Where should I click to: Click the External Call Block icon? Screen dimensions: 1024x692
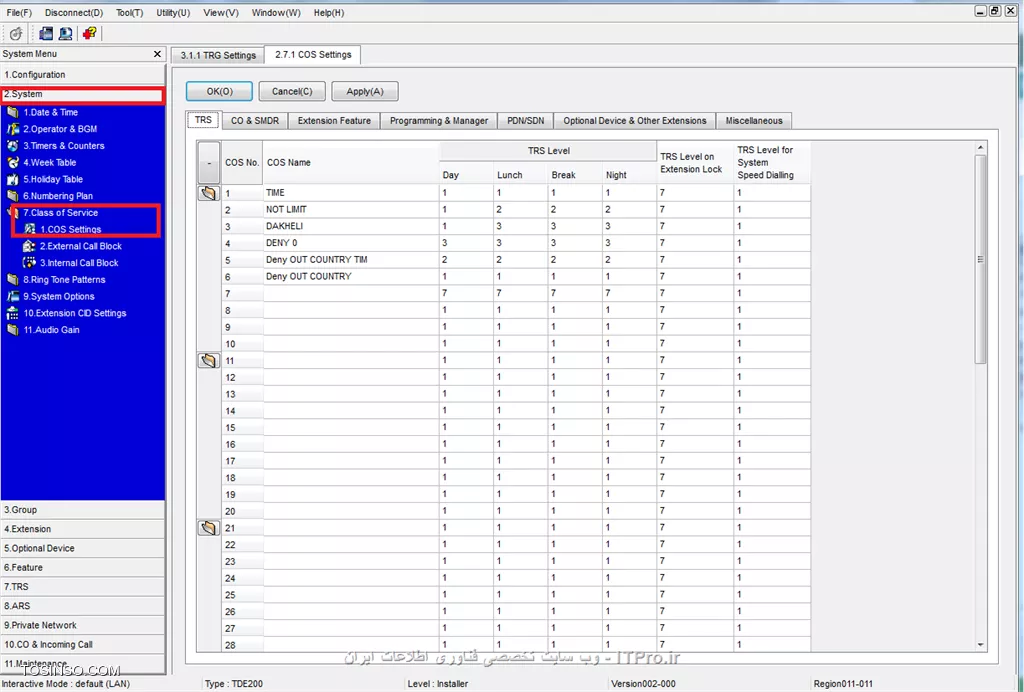pyautogui.click(x=29, y=246)
